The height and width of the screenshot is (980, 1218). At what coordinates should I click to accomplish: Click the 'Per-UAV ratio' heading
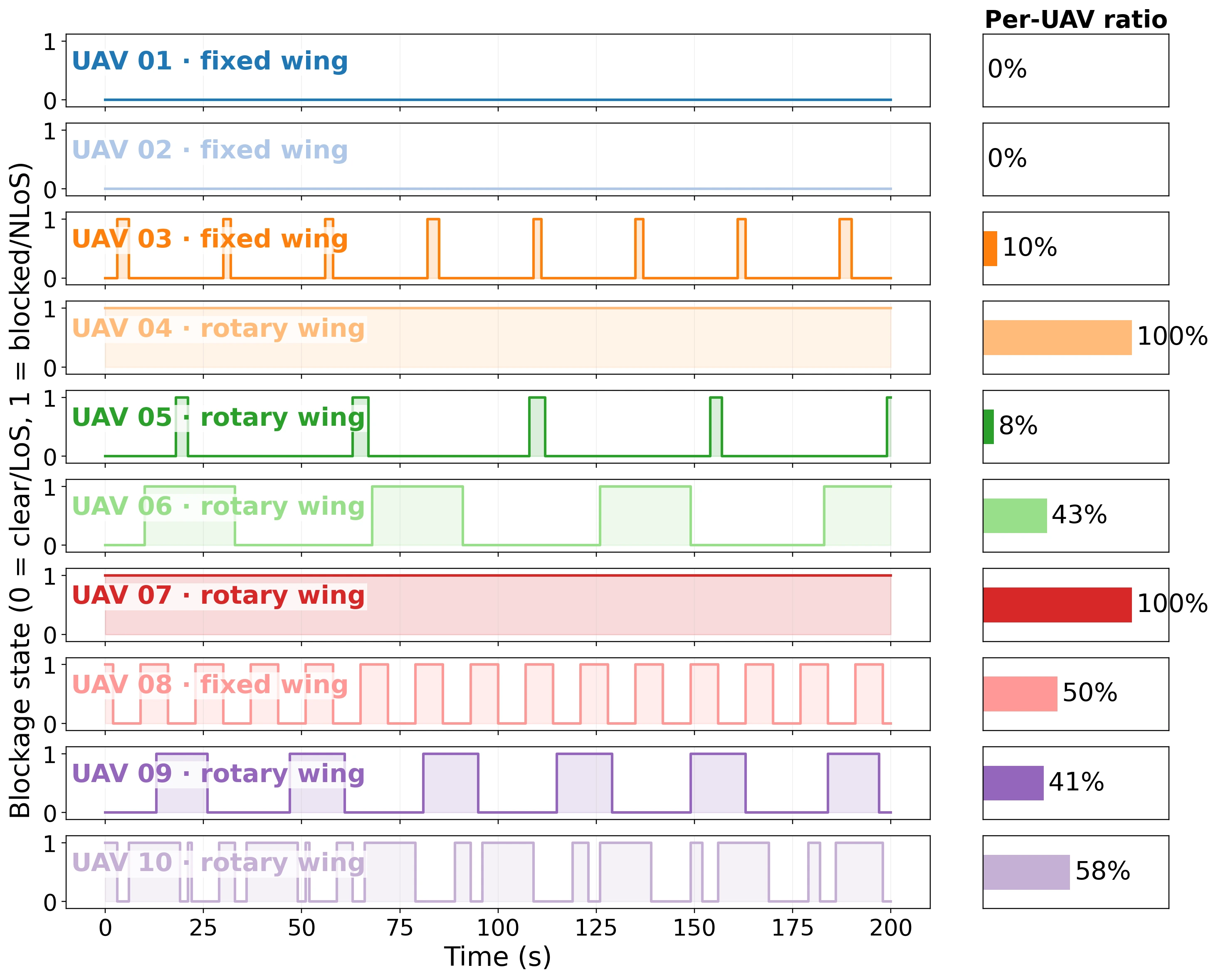(x=1076, y=20)
